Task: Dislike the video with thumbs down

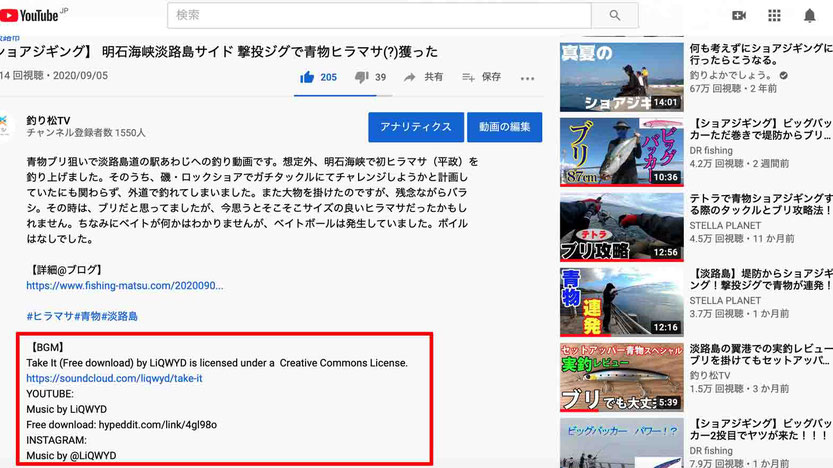Action: [x=361, y=78]
